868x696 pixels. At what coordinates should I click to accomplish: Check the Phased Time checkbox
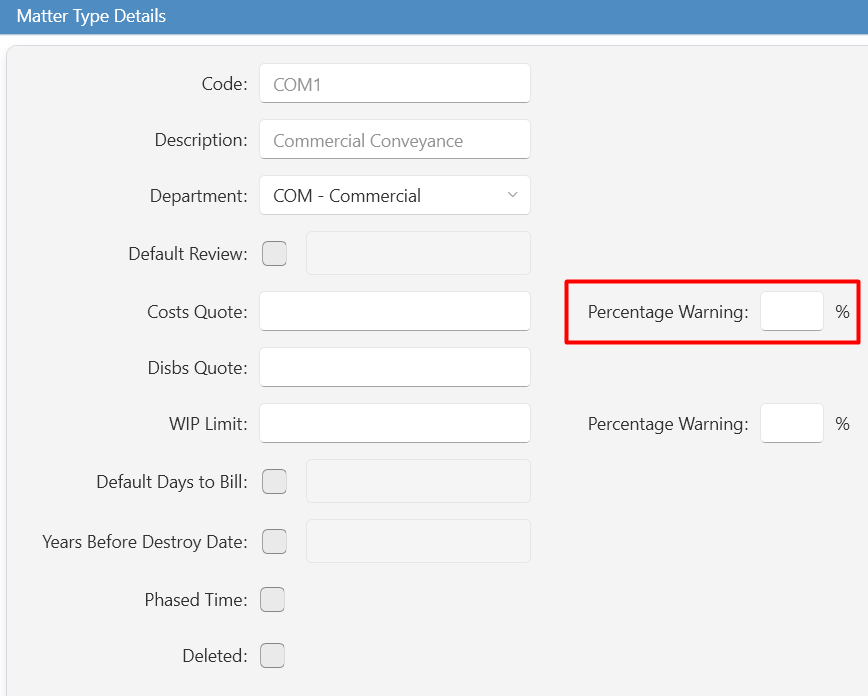(272, 600)
